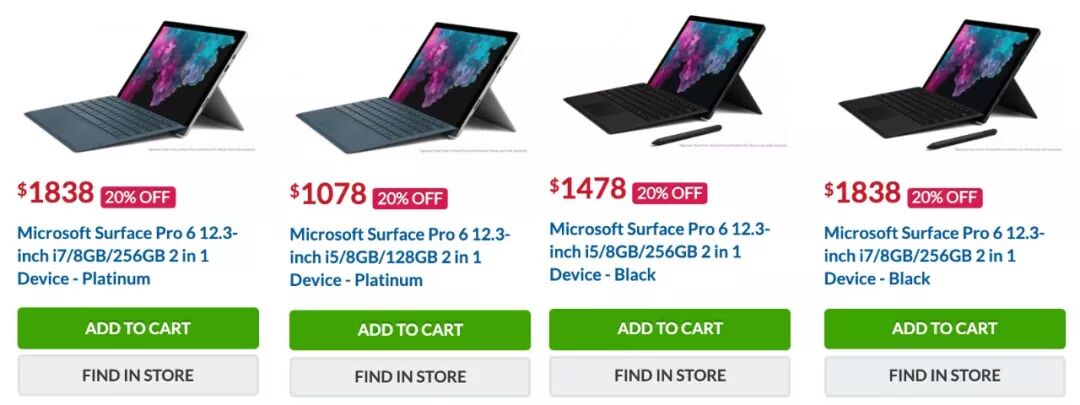
Task: Find i5 Black Surface Pro in store
Action: (x=669, y=375)
